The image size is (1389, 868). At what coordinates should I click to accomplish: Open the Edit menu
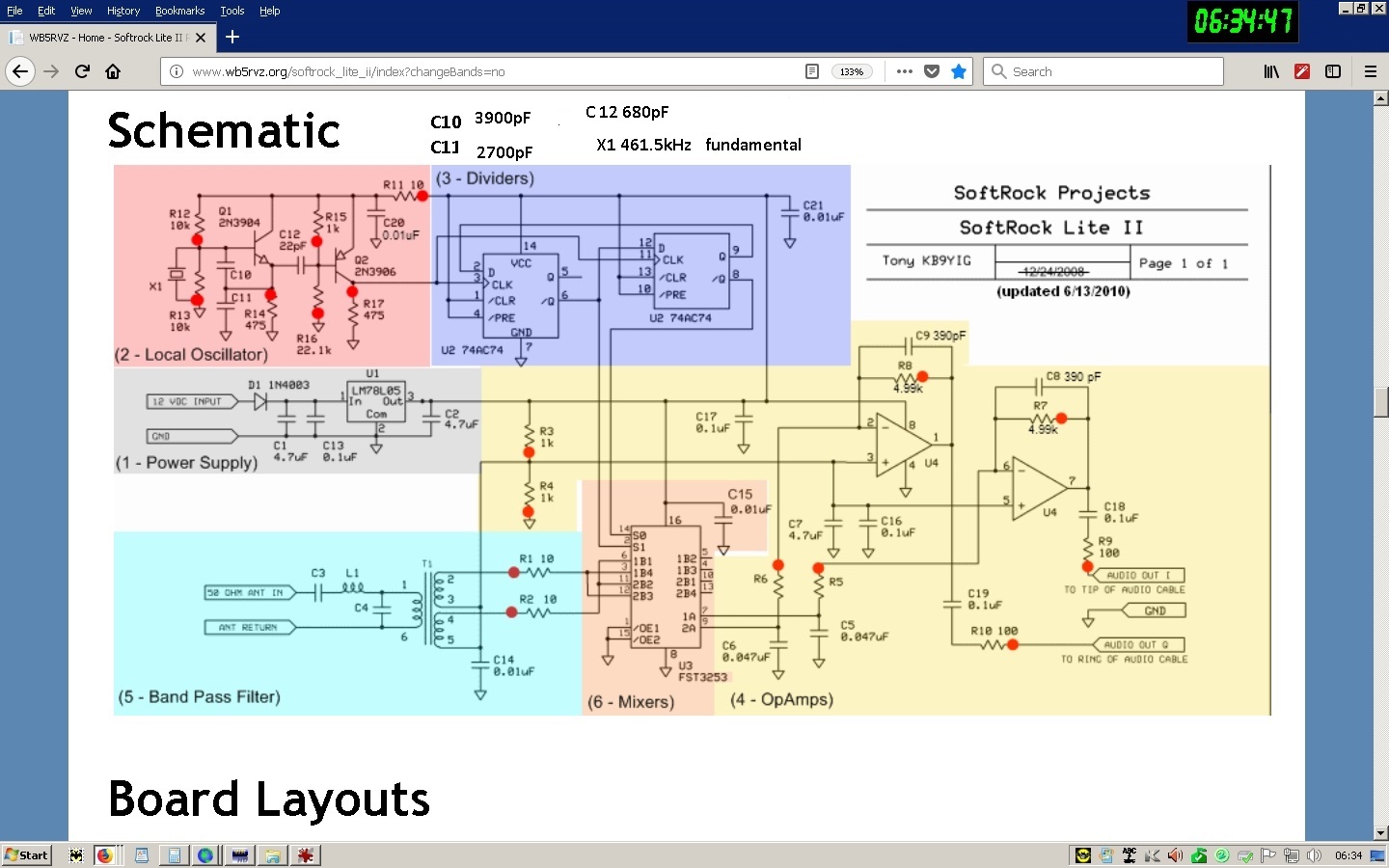pyautogui.click(x=46, y=11)
